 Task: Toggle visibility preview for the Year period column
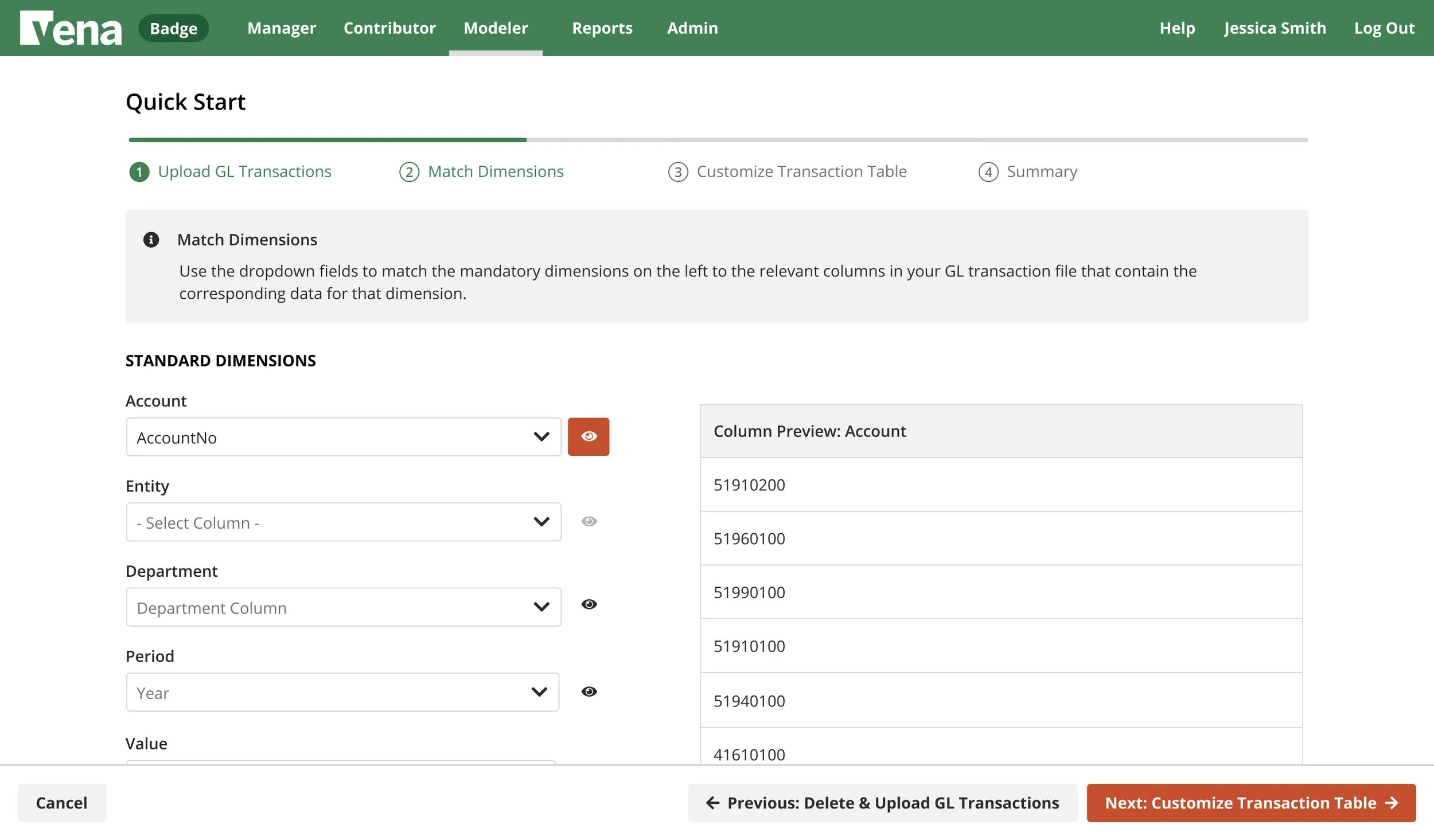click(x=590, y=691)
